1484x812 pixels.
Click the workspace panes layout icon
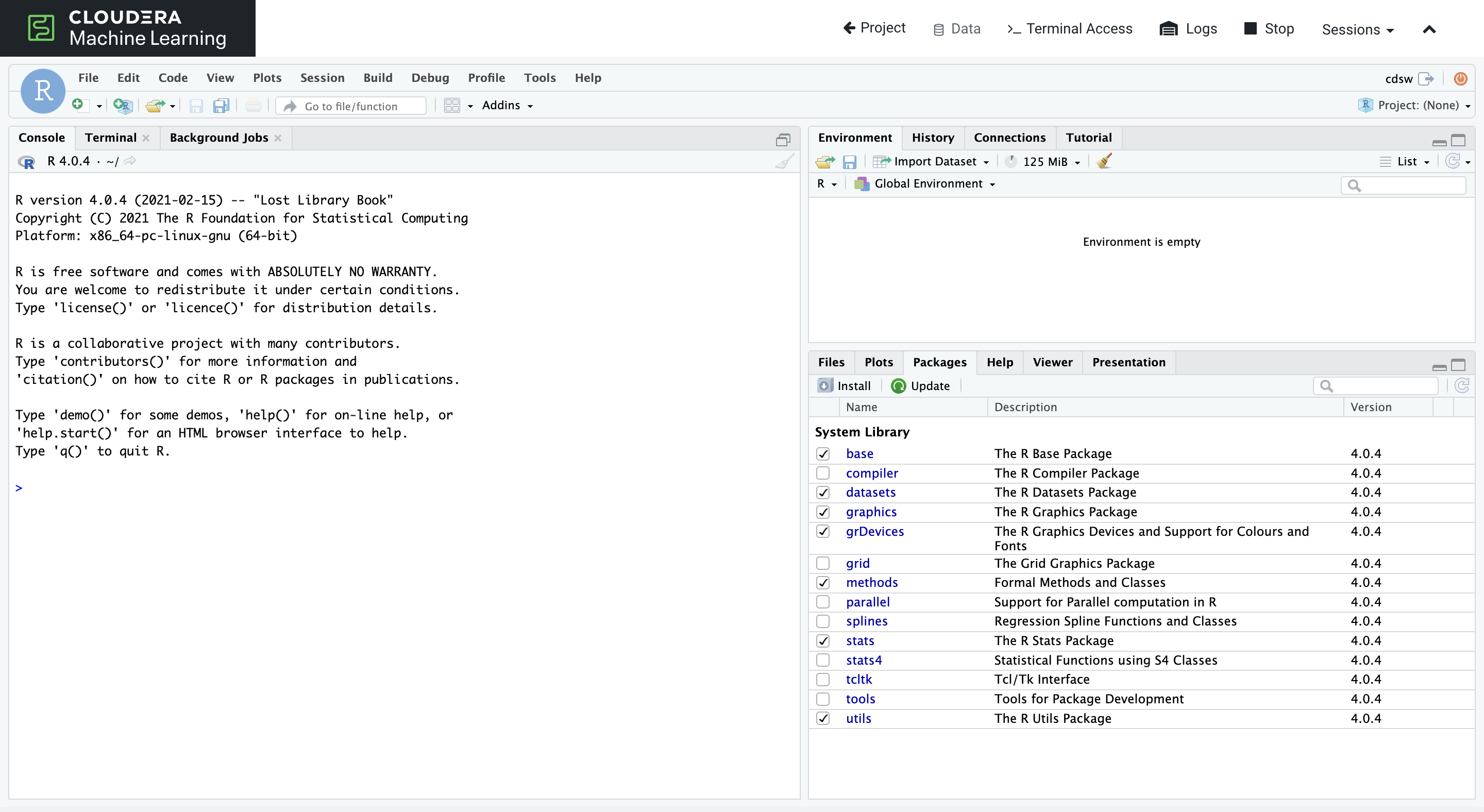coord(452,106)
